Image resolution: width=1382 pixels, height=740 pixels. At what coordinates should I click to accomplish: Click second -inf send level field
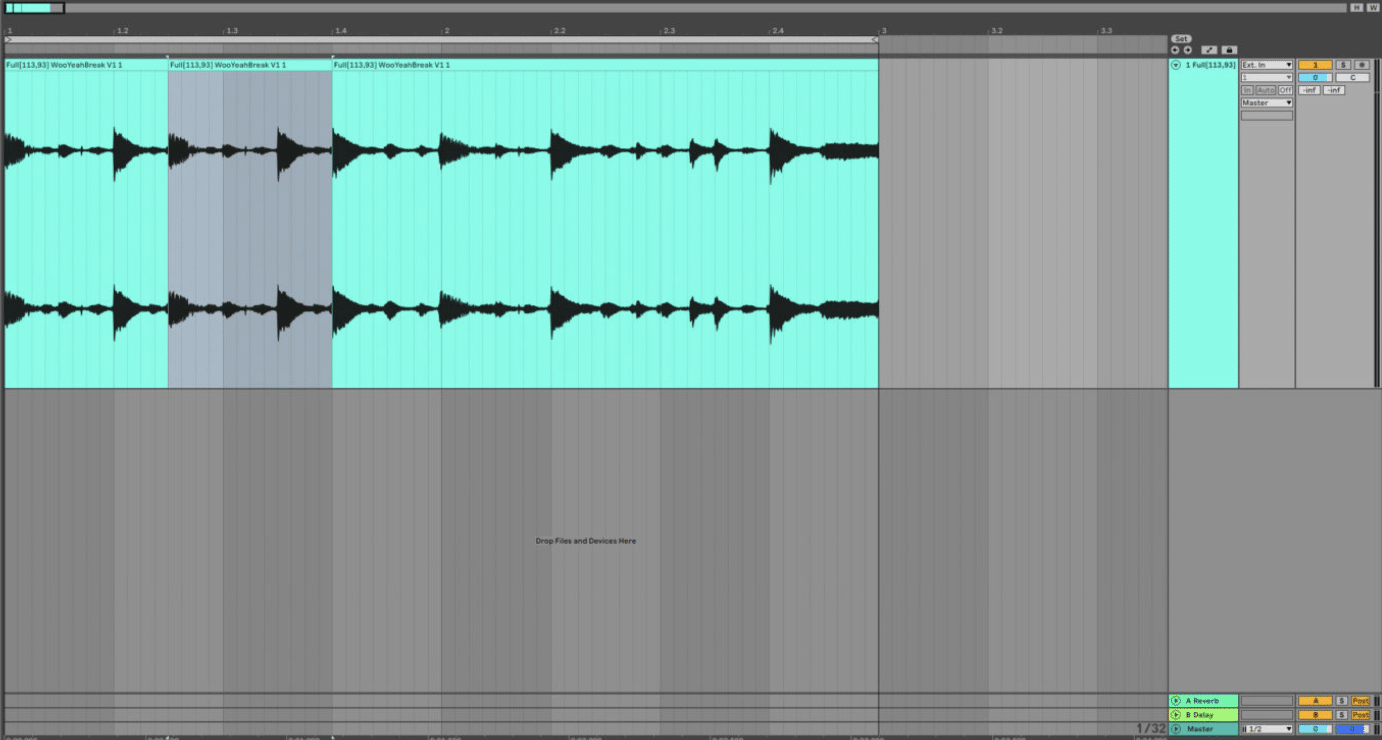[1334, 90]
